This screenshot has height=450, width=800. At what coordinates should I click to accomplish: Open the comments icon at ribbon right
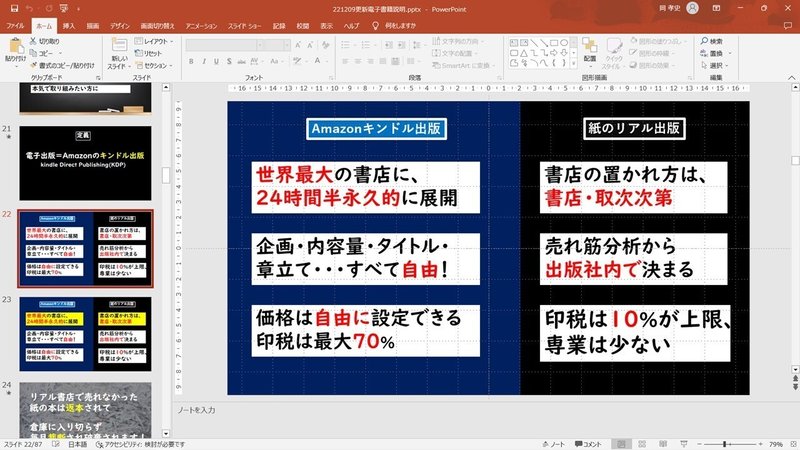coord(788,26)
